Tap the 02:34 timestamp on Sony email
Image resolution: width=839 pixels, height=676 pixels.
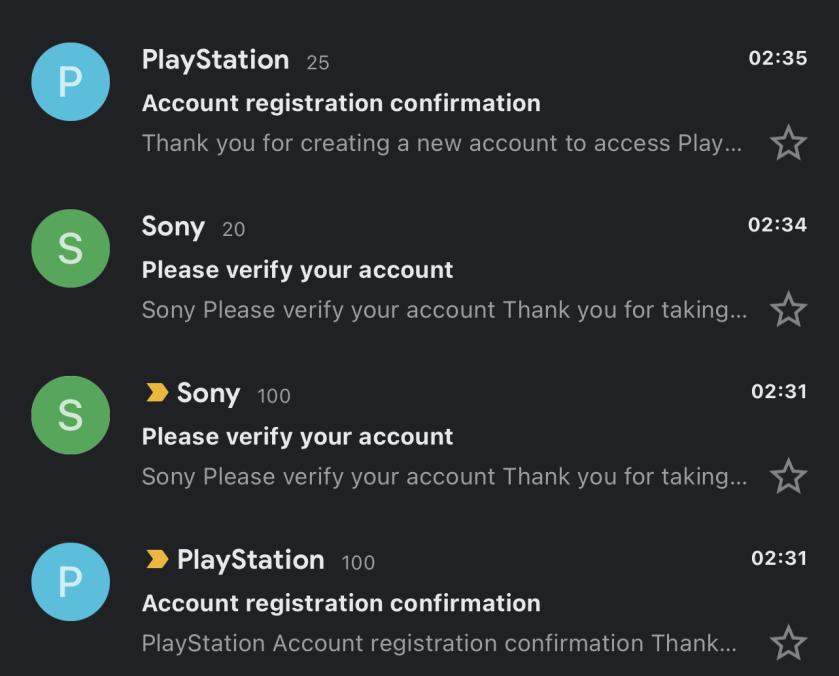tap(777, 224)
